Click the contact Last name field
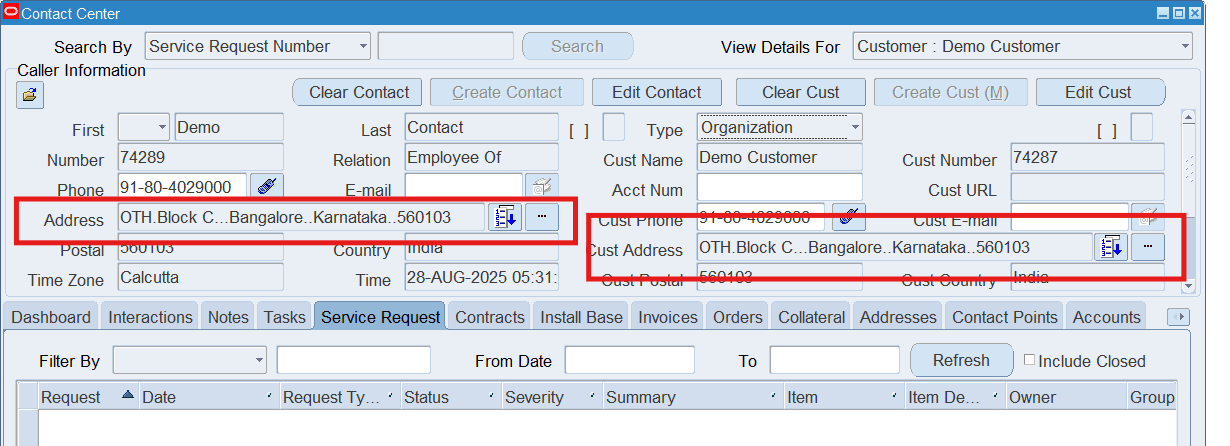 (482, 127)
